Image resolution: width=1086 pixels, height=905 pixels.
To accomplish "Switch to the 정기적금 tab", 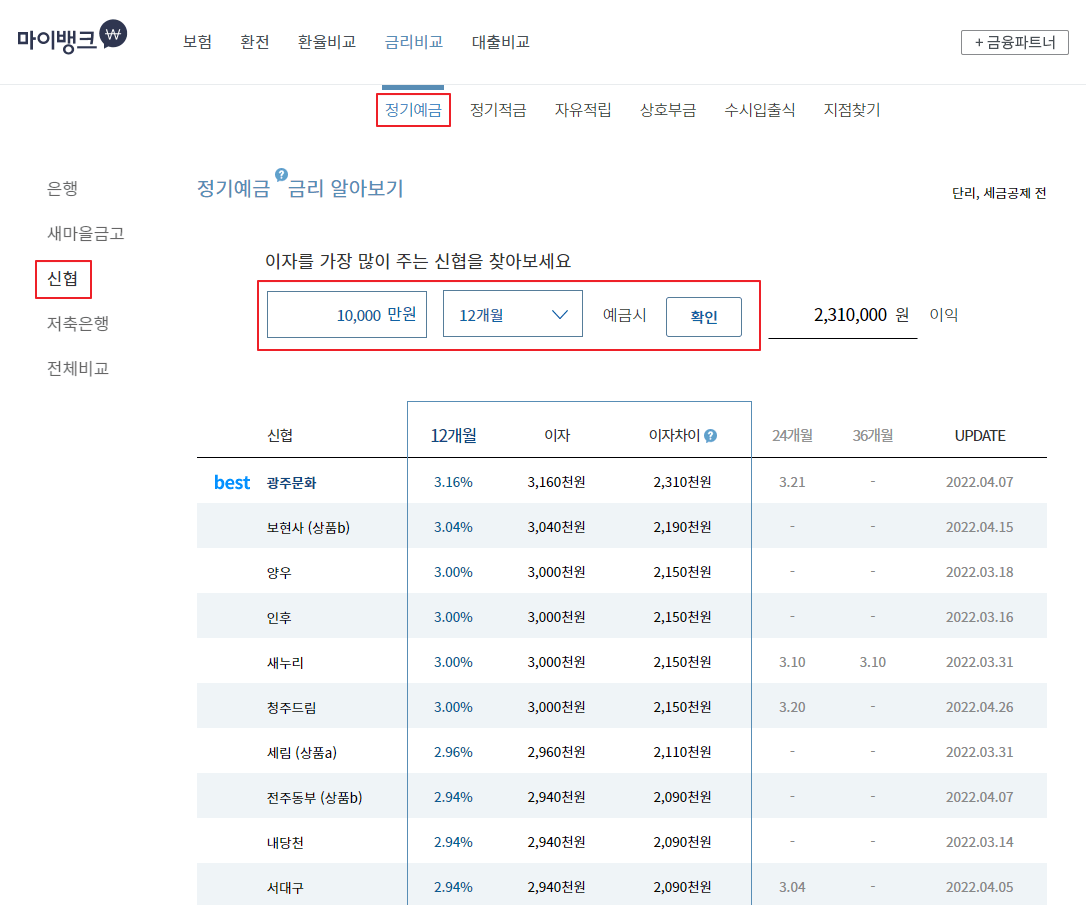I will [498, 109].
